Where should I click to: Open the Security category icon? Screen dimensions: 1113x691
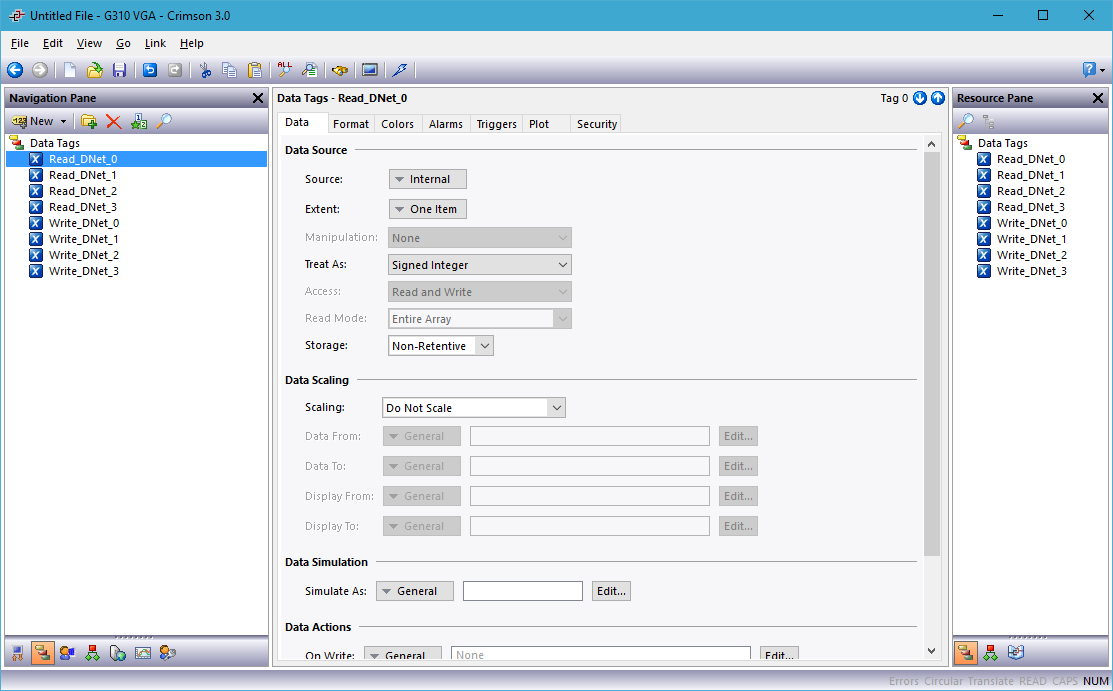pos(168,653)
